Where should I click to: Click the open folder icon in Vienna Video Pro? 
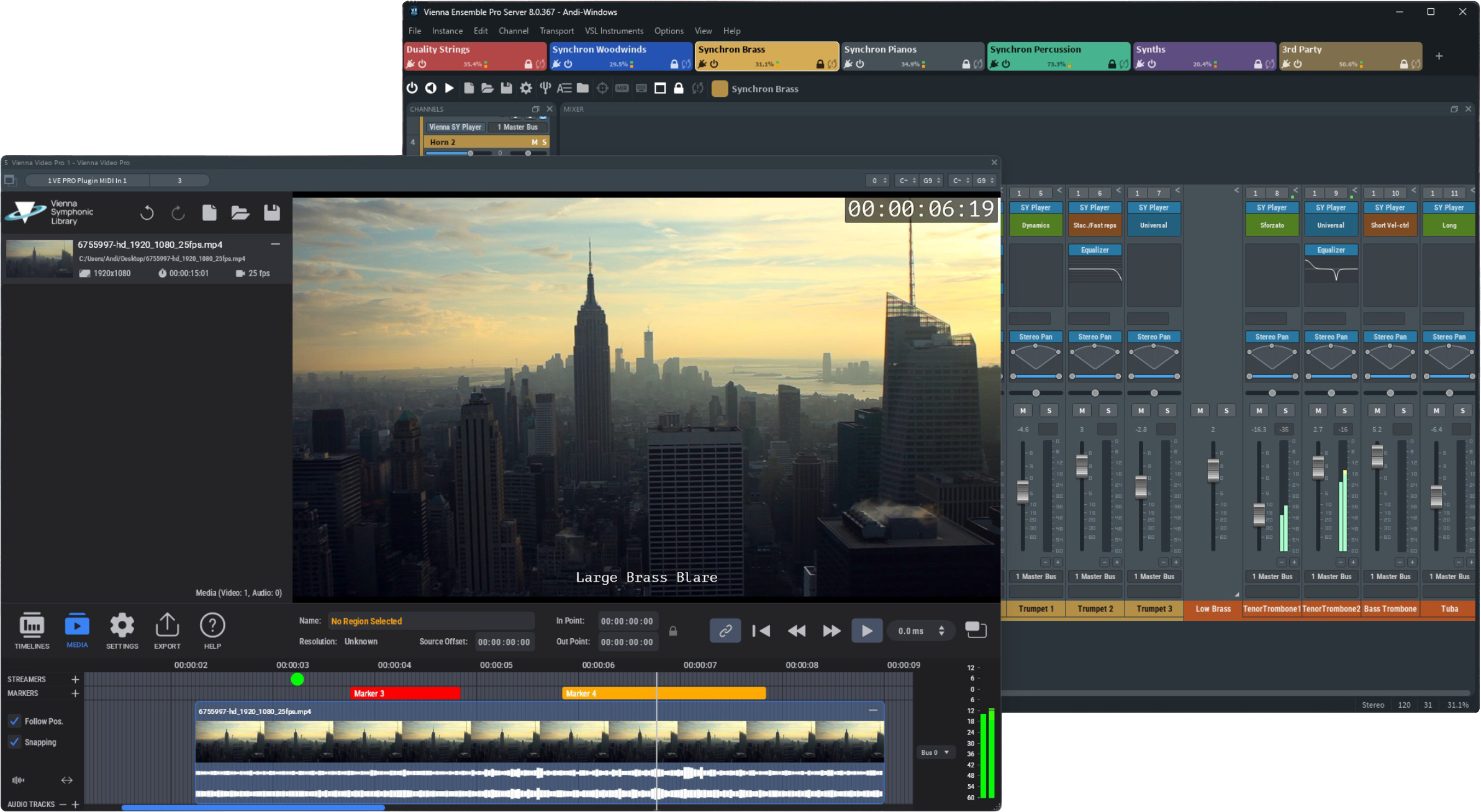coord(240,212)
